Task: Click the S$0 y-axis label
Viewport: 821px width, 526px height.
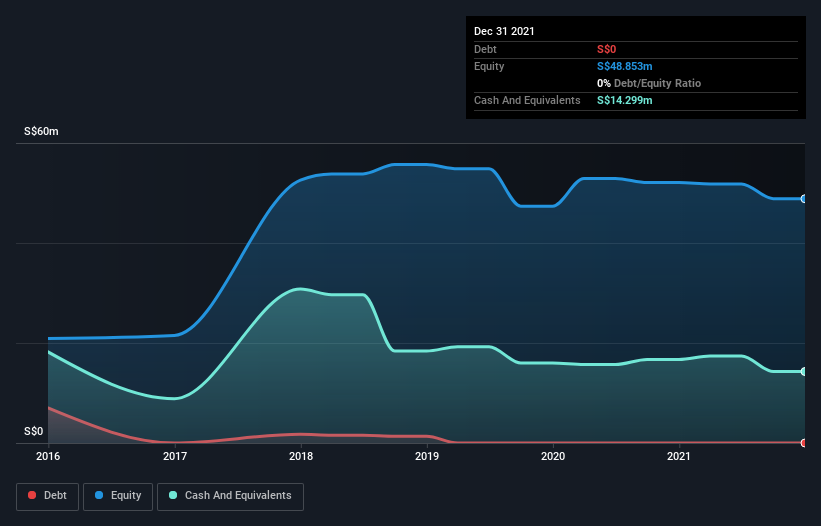Action: (34, 431)
